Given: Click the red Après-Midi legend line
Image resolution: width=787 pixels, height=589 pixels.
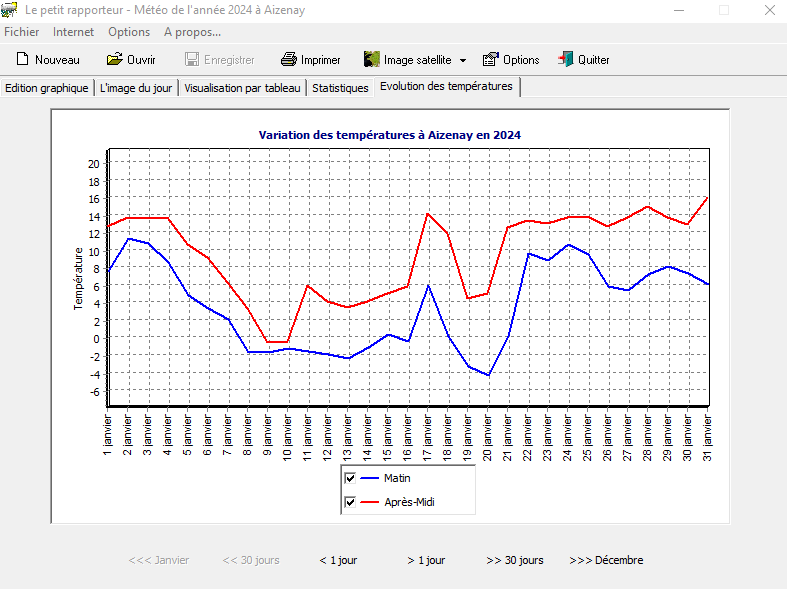Looking at the screenshot, I should tap(369, 502).
